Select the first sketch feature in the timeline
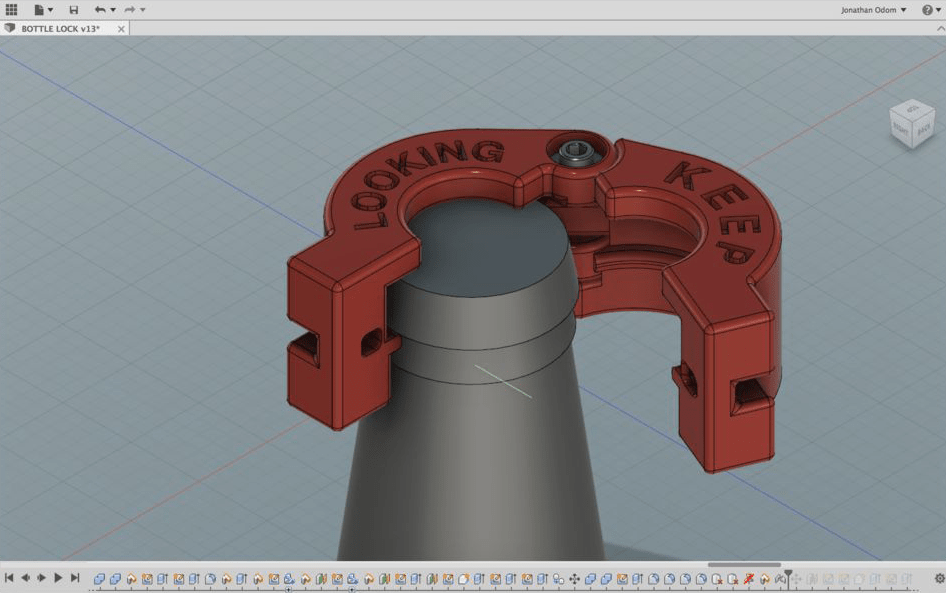The width and height of the screenshot is (946, 593). (132, 577)
